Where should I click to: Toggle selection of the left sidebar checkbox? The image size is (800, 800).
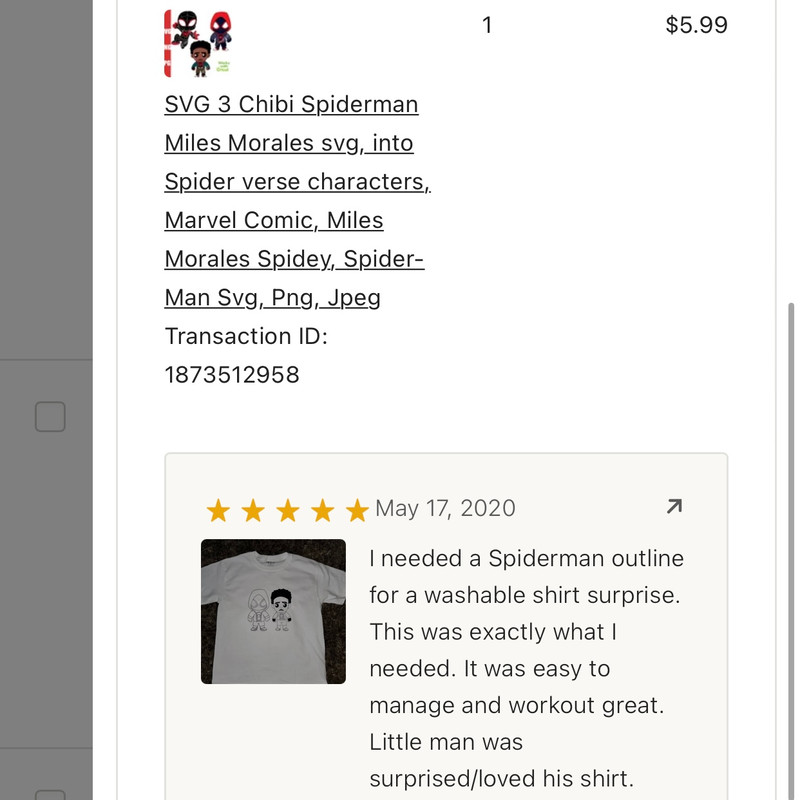[x=48, y=417]
